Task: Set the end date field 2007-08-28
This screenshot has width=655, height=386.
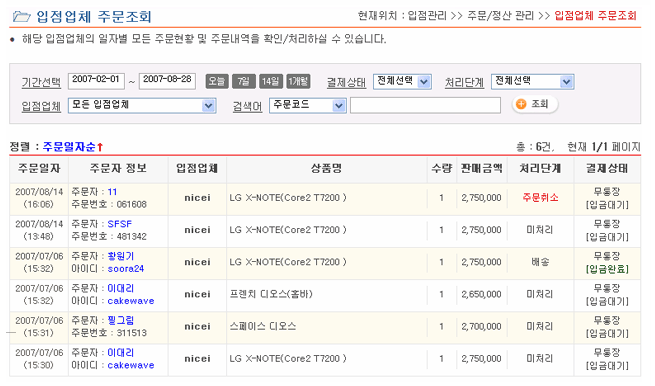Action: tap(167, 81)
